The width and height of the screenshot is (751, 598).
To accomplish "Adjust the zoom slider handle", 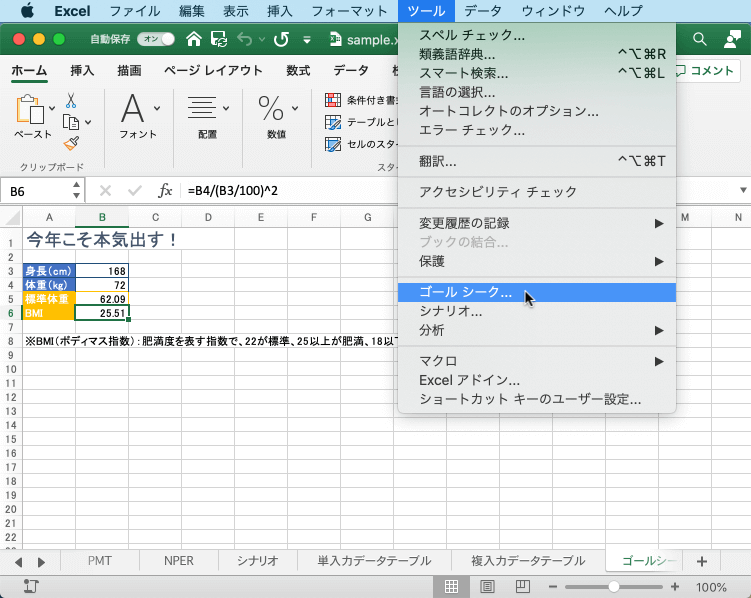I will [x=614, y=587].
